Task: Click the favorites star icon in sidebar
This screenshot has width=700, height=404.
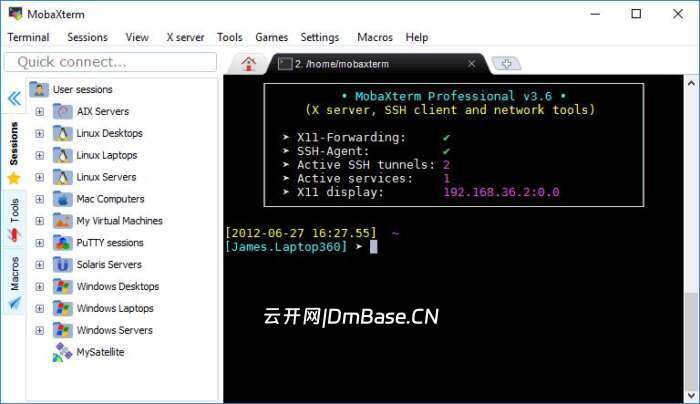Action: click(14, 178)
